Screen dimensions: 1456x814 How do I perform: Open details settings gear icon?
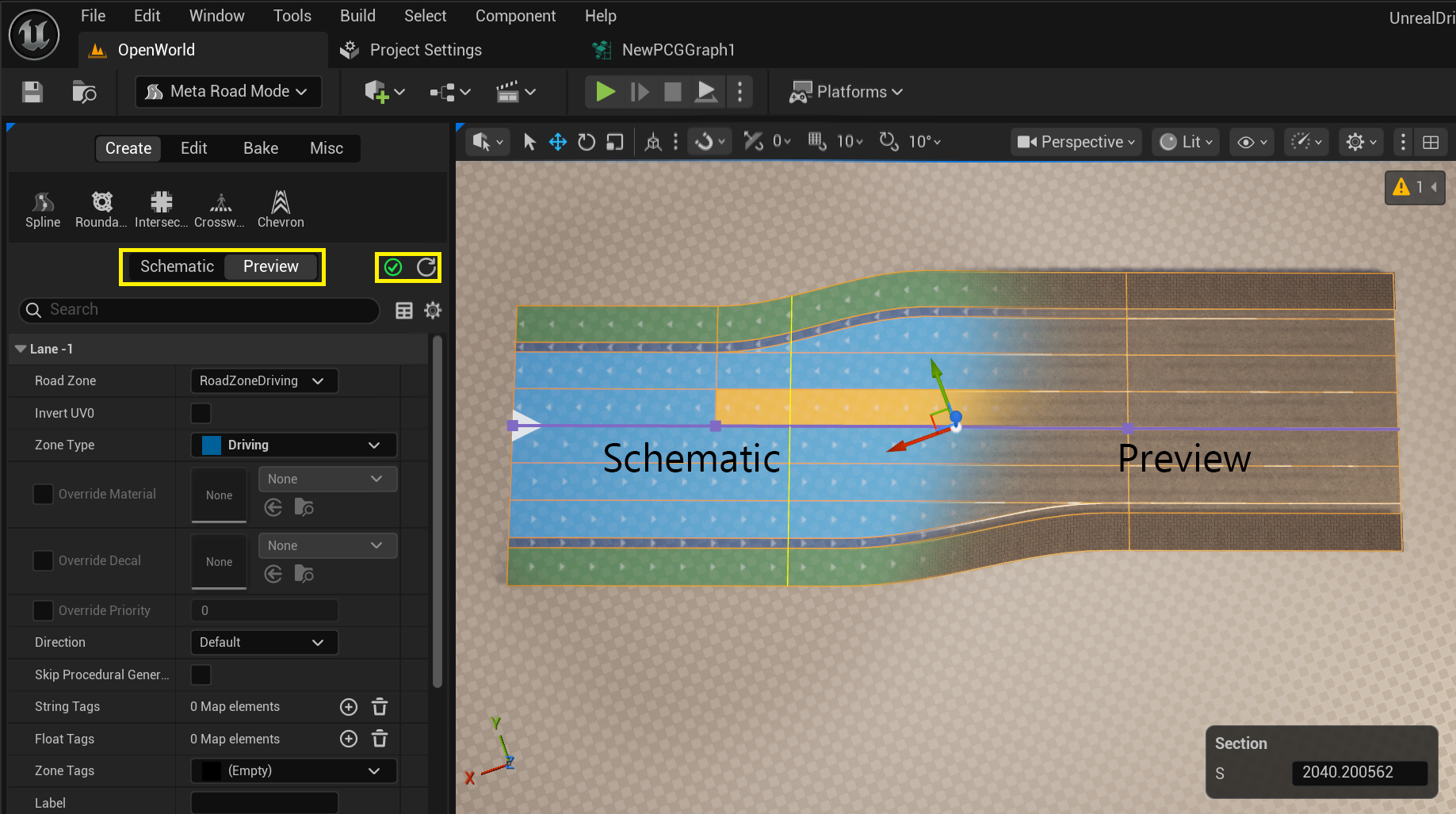coord(433,311)
